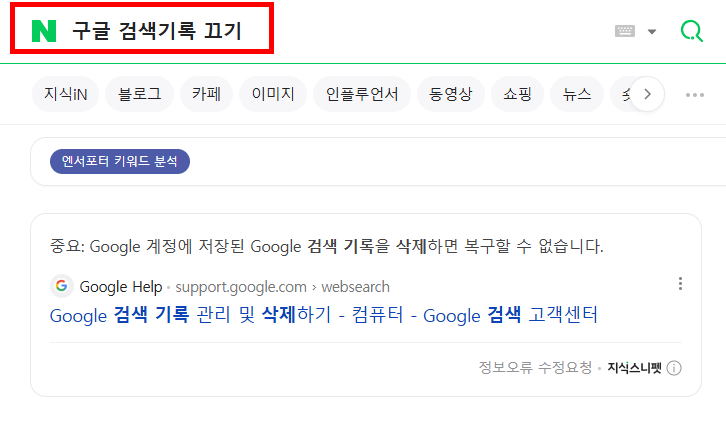Viewport: 726px width, 428px height.
Task: Switch to the 뉴스 tab
Action: (577, 94)
